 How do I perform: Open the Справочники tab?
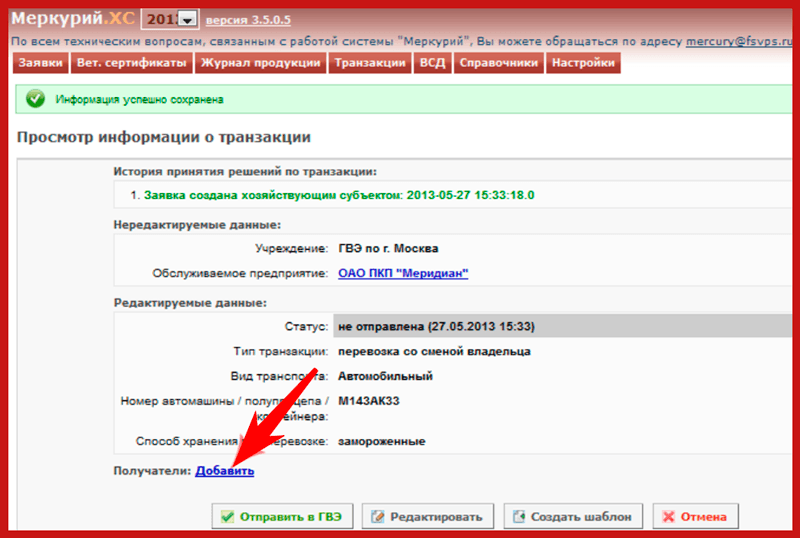click(x=498, y=63)
